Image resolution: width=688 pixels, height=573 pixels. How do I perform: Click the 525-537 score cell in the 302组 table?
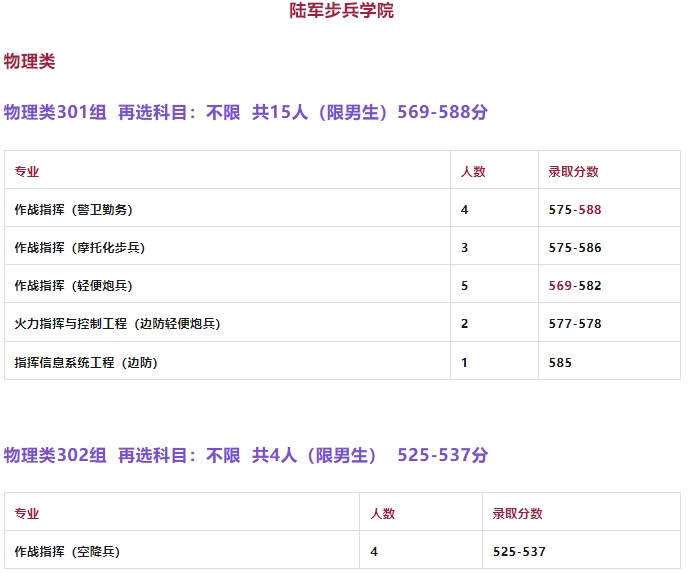click(x=519, y=552)
